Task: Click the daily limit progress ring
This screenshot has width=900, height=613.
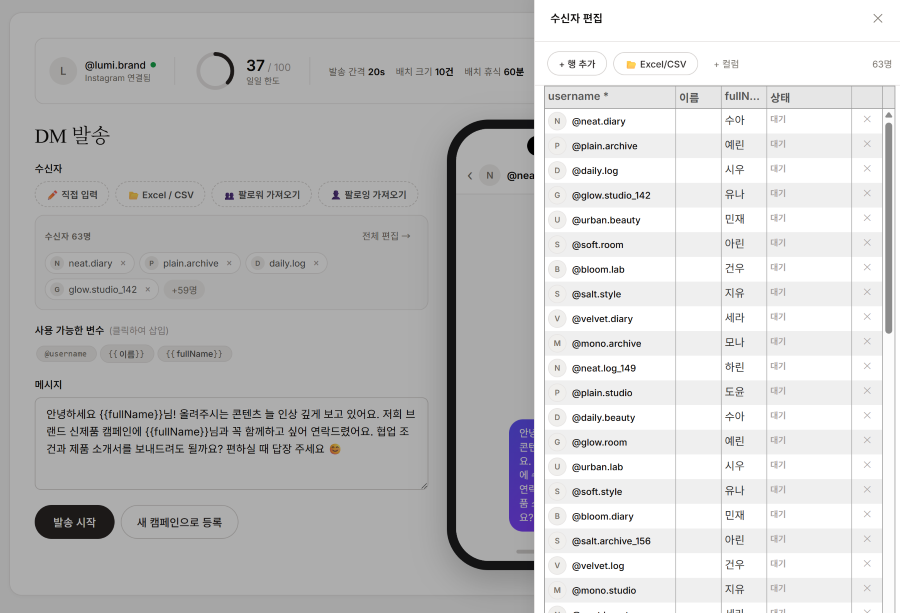Action: [x=215, y=71]
